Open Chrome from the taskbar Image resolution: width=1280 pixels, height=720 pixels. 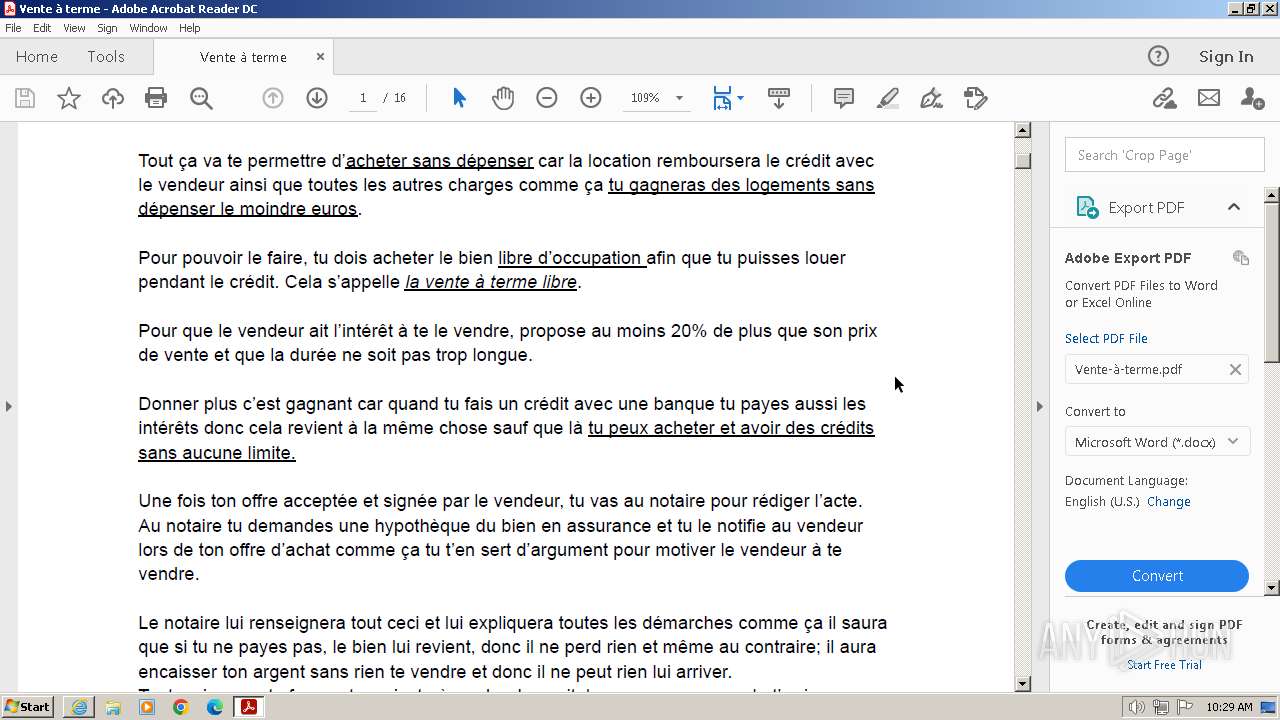click(181, 707)
